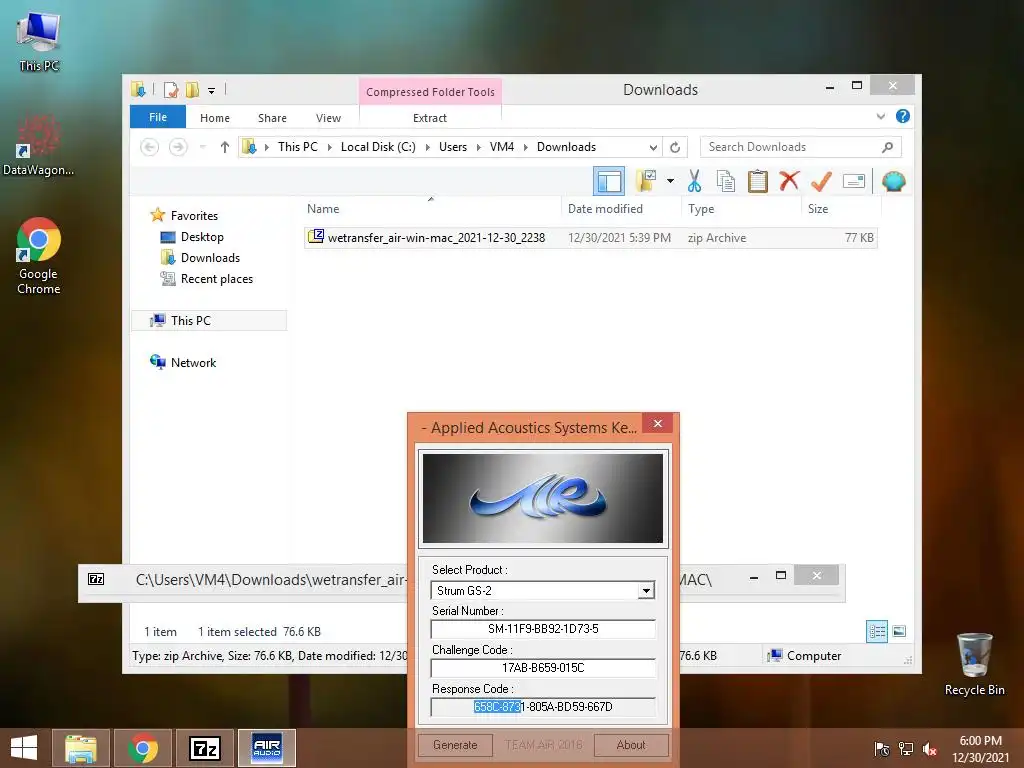
Task: Open Windows Start button
Action: coord(24,748)
